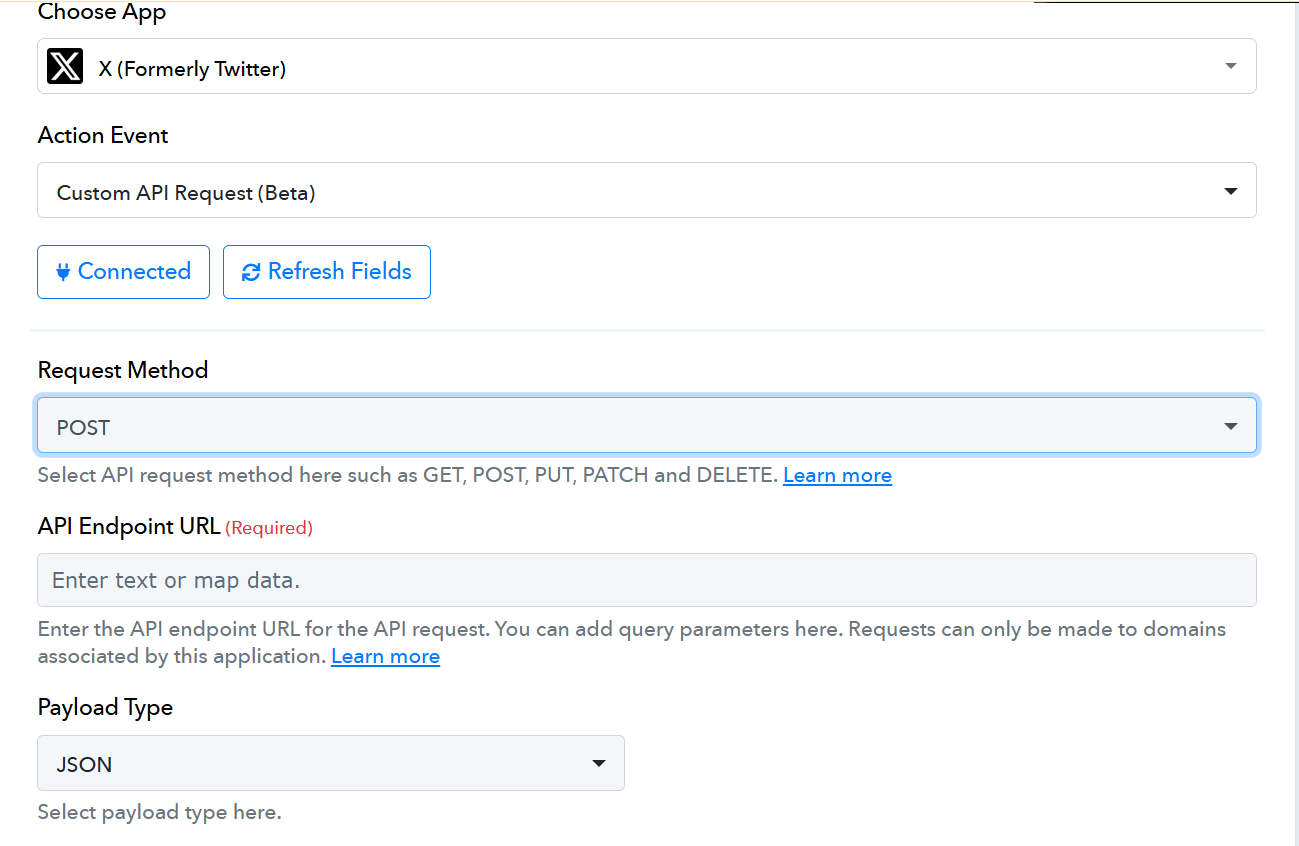1299x846 pixels.
Task: Click the Connected button text
Action: coord(134,272)
